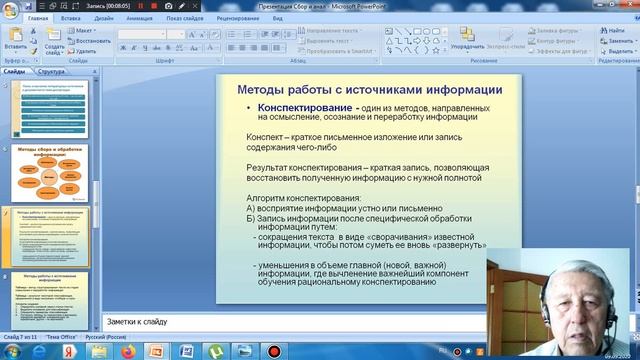Screen dimensions: 640x360
Task: Click the Создать слайд icon
Action: click(54, 35)
